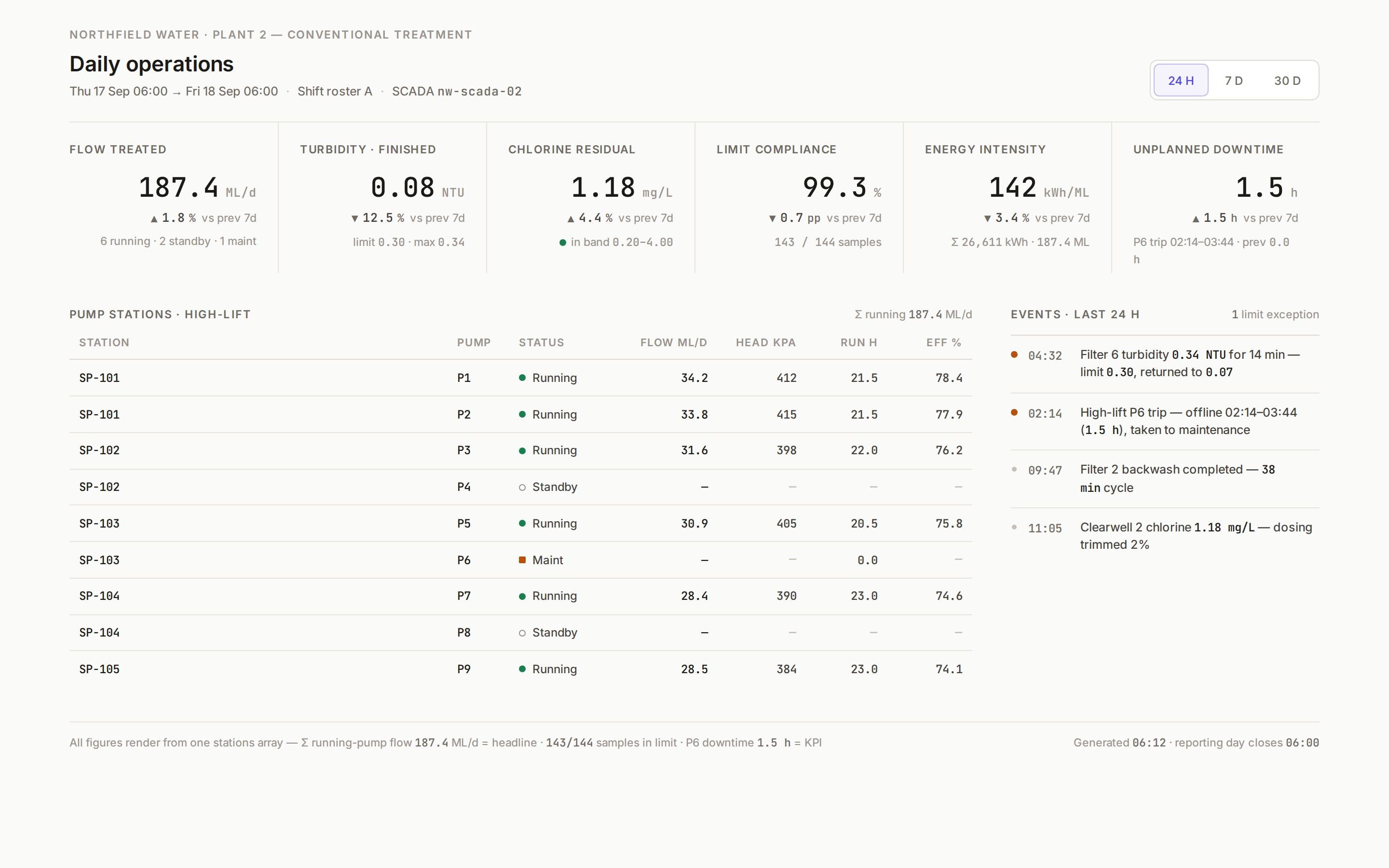Click the 415 head value for P2

[x=786, y=415]
